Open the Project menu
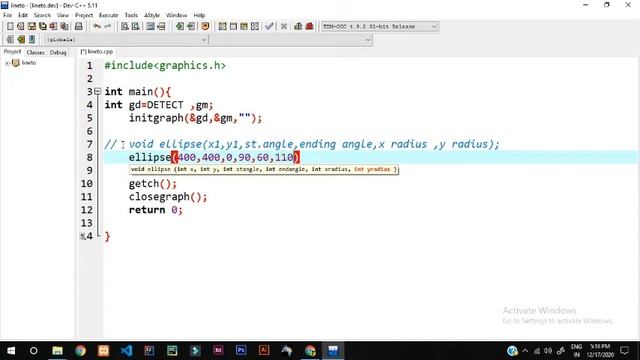 tap(84, 15)
